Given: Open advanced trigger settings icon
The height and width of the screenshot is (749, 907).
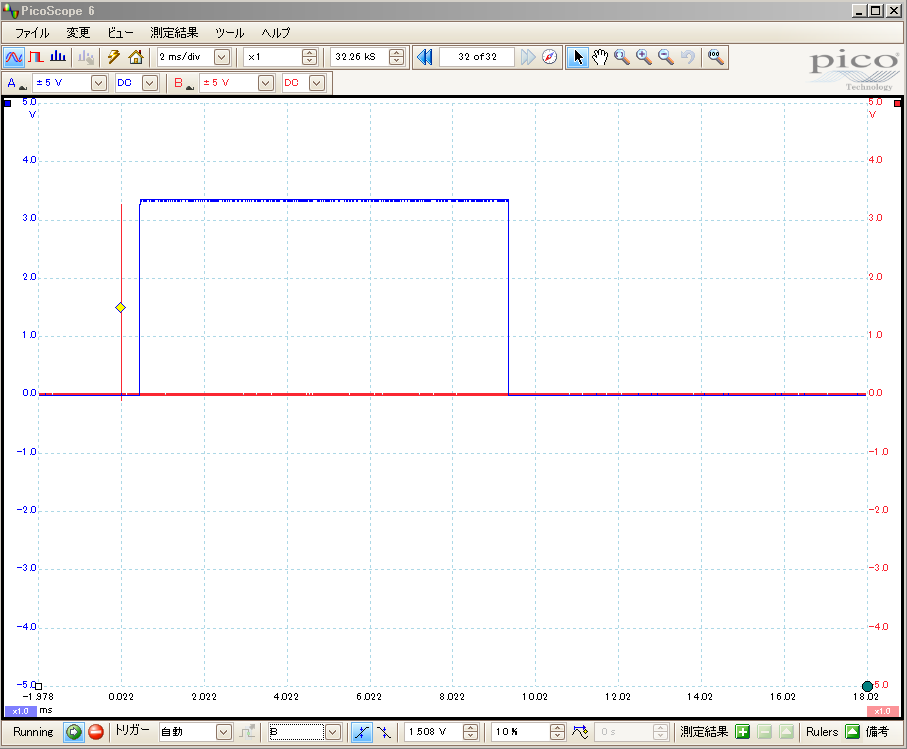Looking at the screenshot, I should (x=248, y=732).
